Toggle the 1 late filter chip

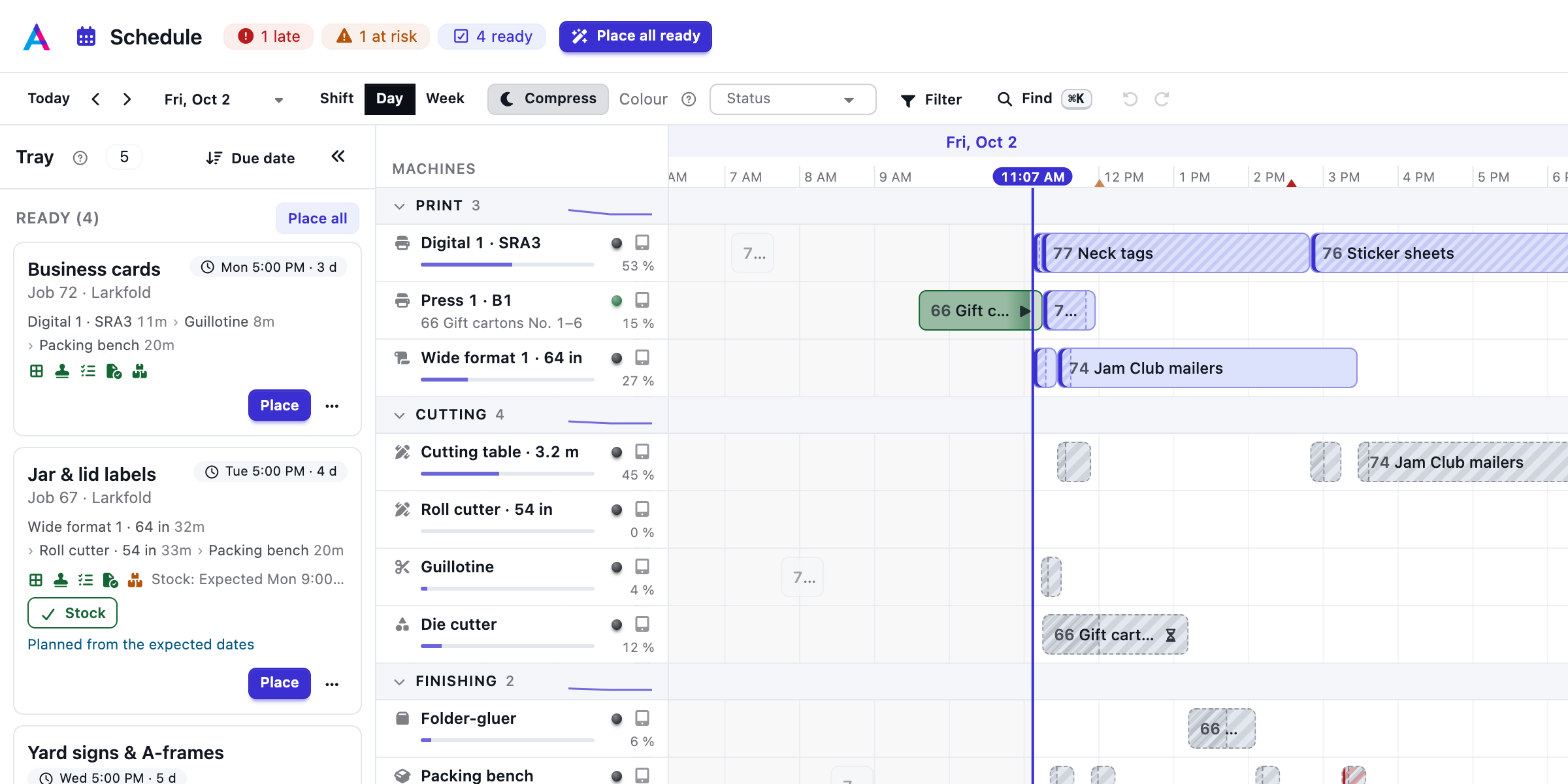click(269, 37)
